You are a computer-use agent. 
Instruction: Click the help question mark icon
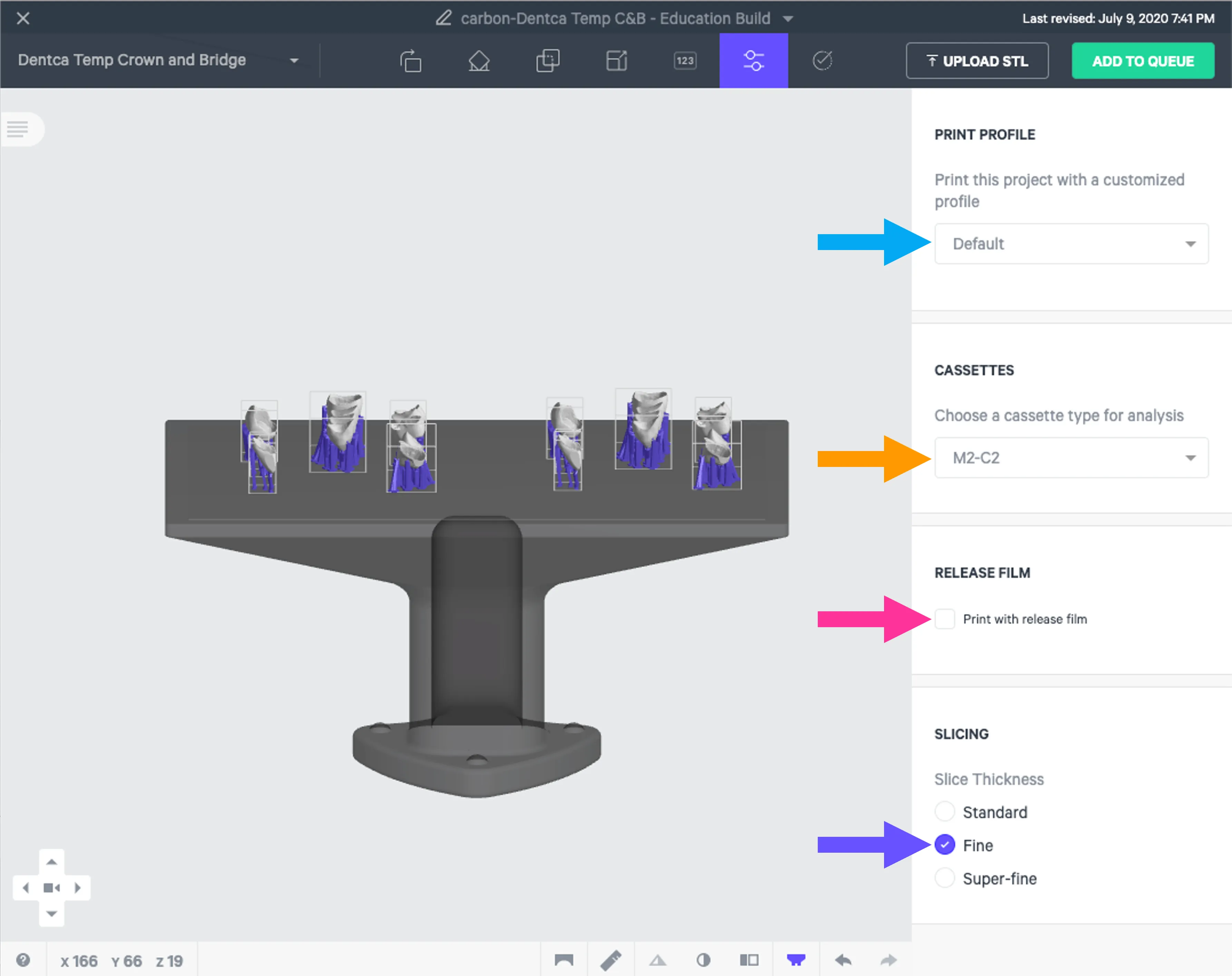(23, 959)
